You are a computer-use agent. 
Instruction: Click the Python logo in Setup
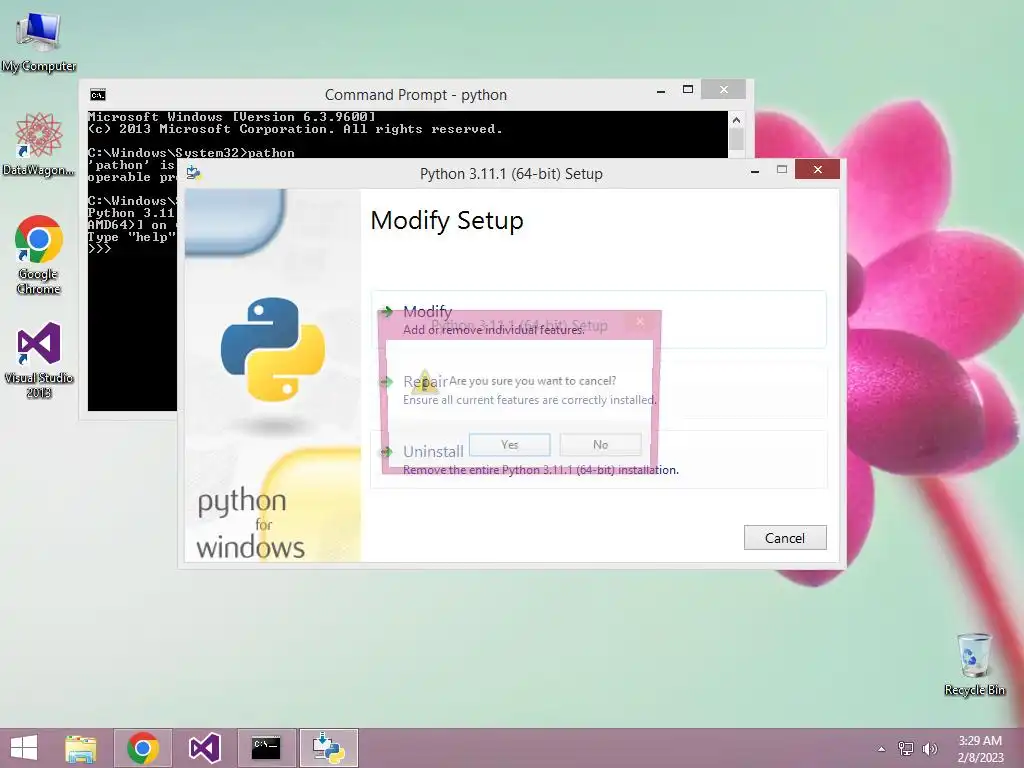pyautogui.click(x=272, y=349)
